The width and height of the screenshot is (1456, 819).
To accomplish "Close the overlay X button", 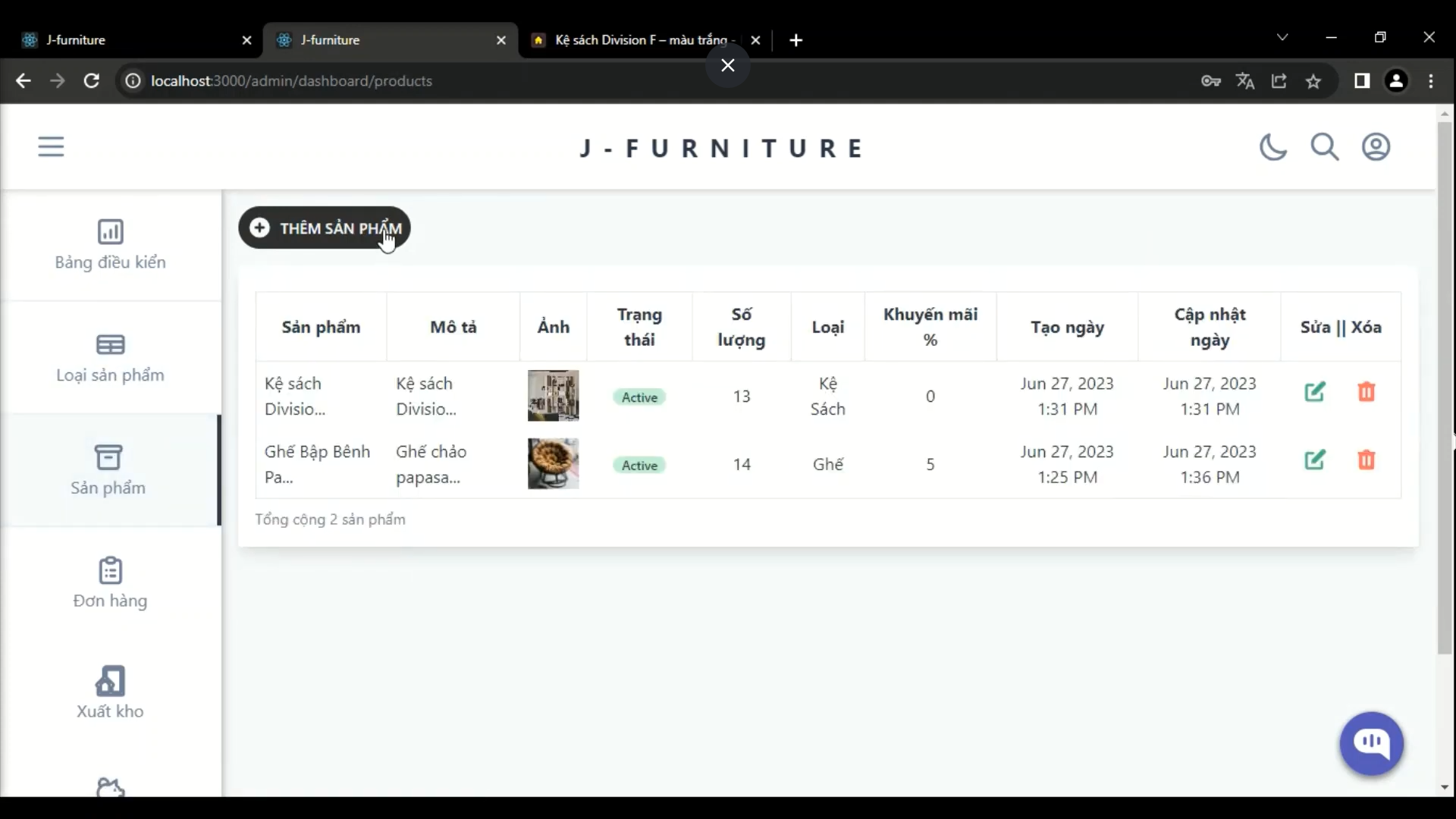I will tap(728, 65).
